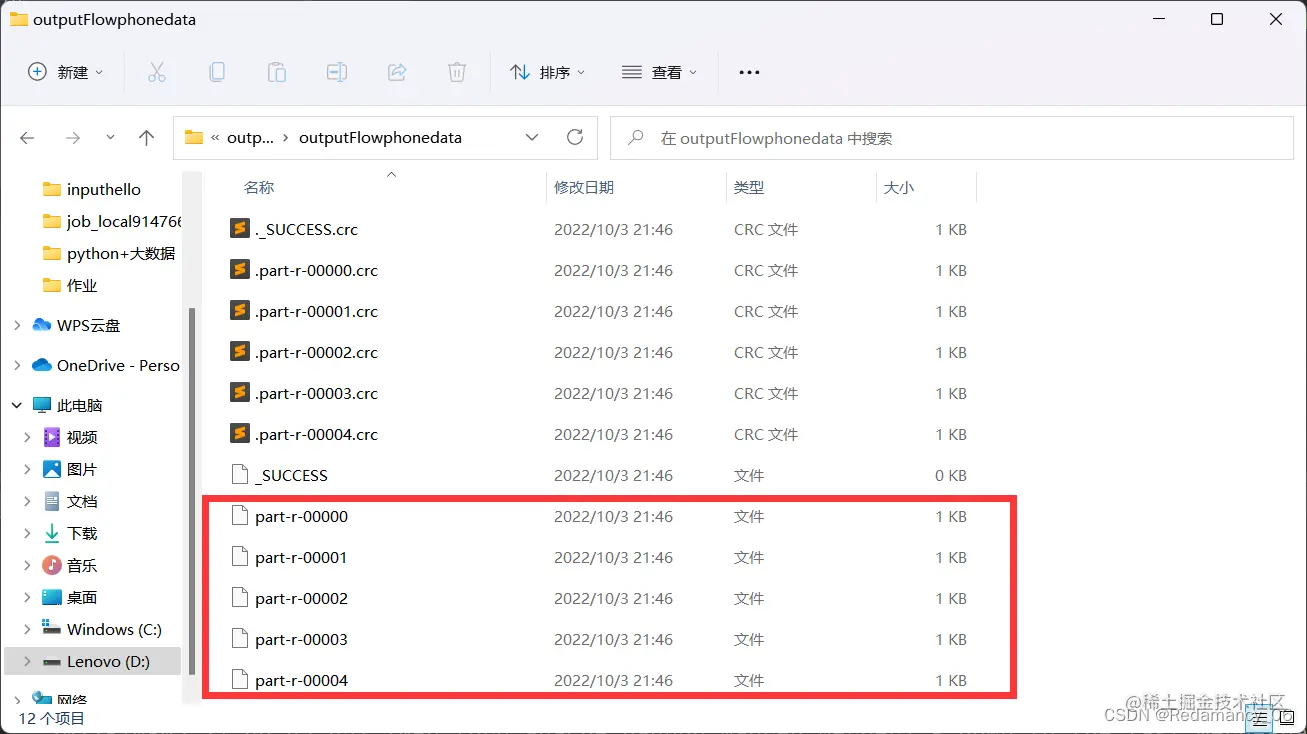Click the outputFlowphonedata window title
Screen dimensions: 1307x734
point(115,19)
